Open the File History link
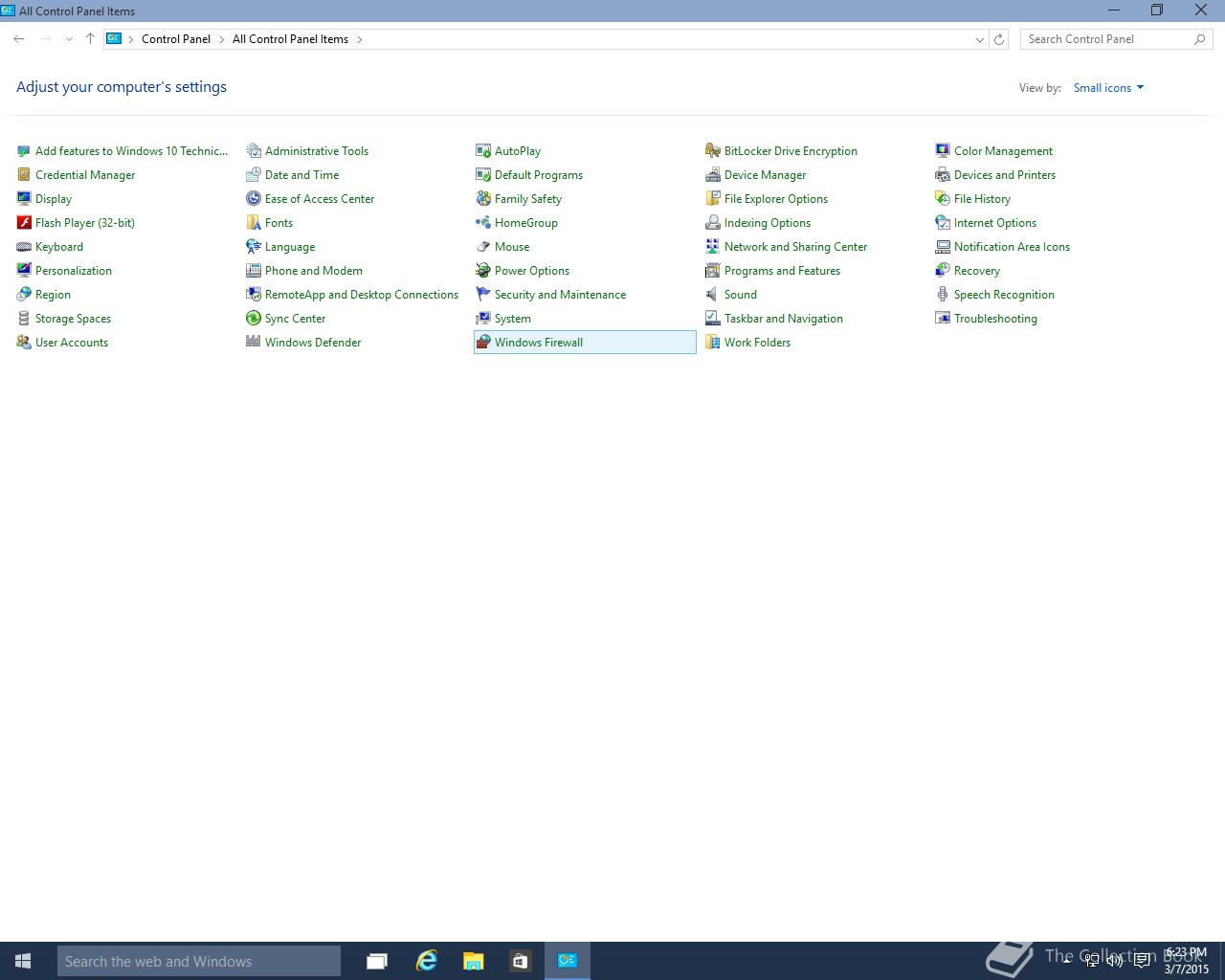 point(982,199)
